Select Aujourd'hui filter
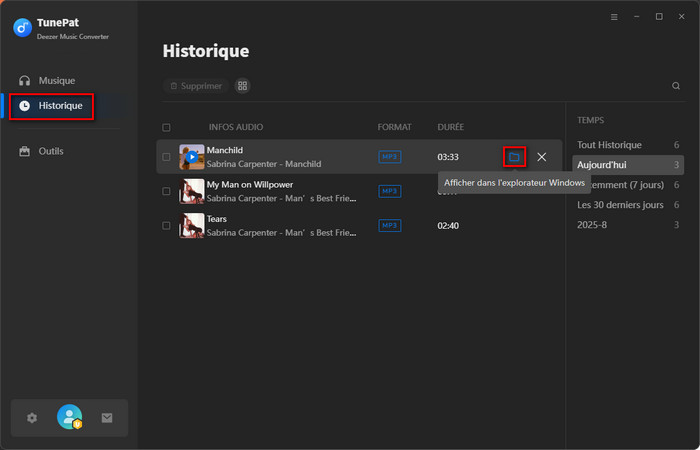Image resolution: width=700 pixels, height=450 pixels. click(628, 165)
